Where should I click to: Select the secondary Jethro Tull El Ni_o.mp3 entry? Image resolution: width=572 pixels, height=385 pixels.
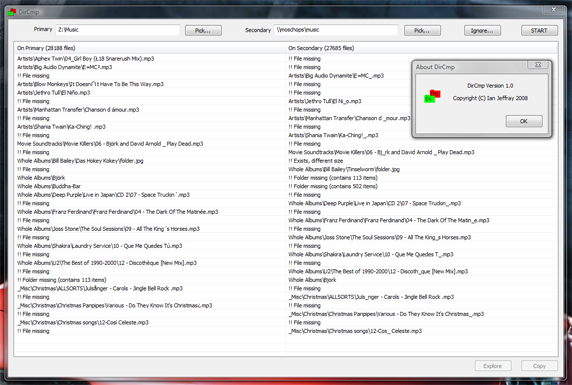(x=325, y=101)
